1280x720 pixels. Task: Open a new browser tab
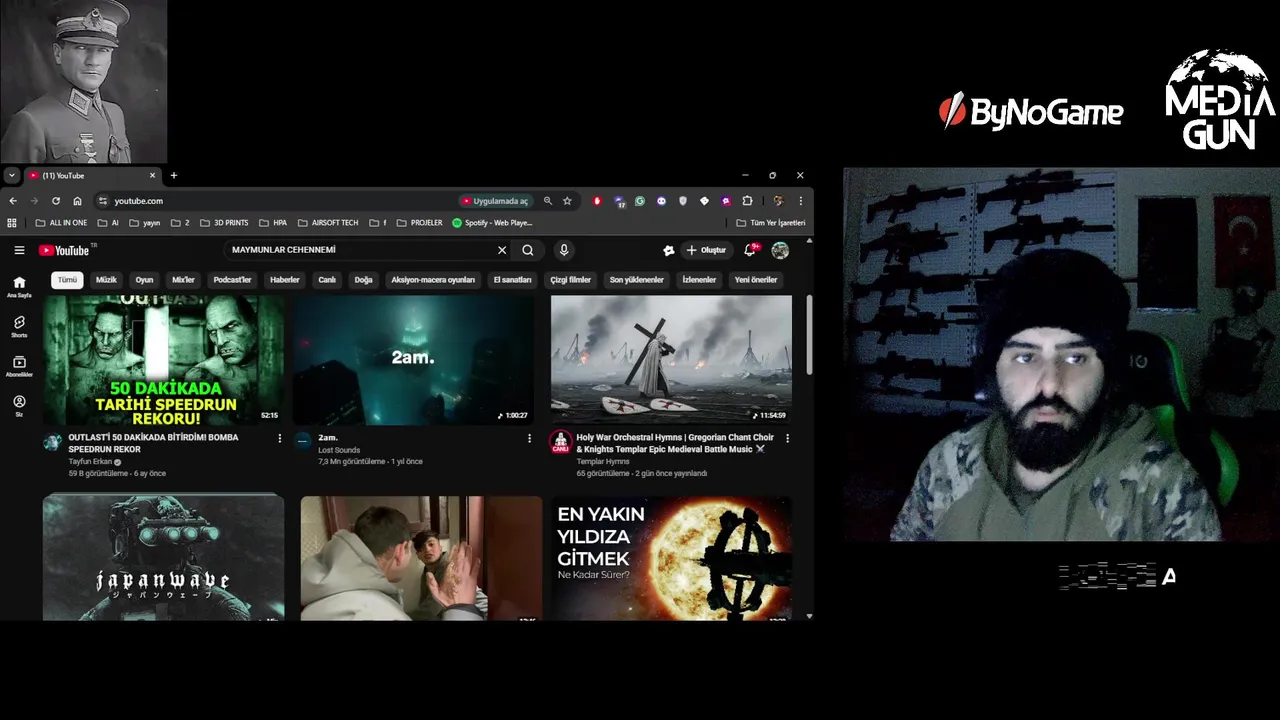[x=173, y=175]
